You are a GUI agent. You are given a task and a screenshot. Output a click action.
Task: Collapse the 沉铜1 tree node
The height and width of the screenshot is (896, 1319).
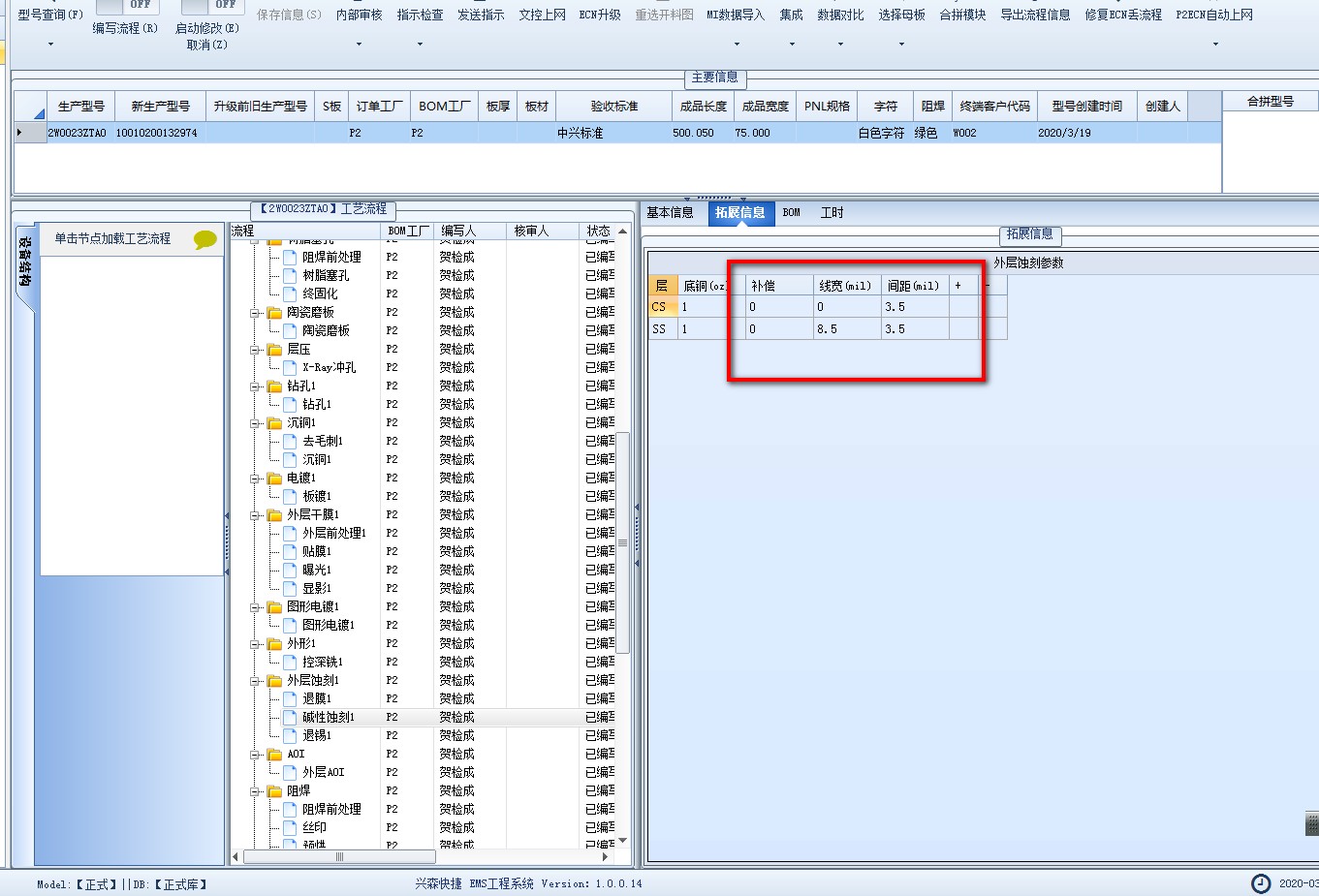click(256, 422)
